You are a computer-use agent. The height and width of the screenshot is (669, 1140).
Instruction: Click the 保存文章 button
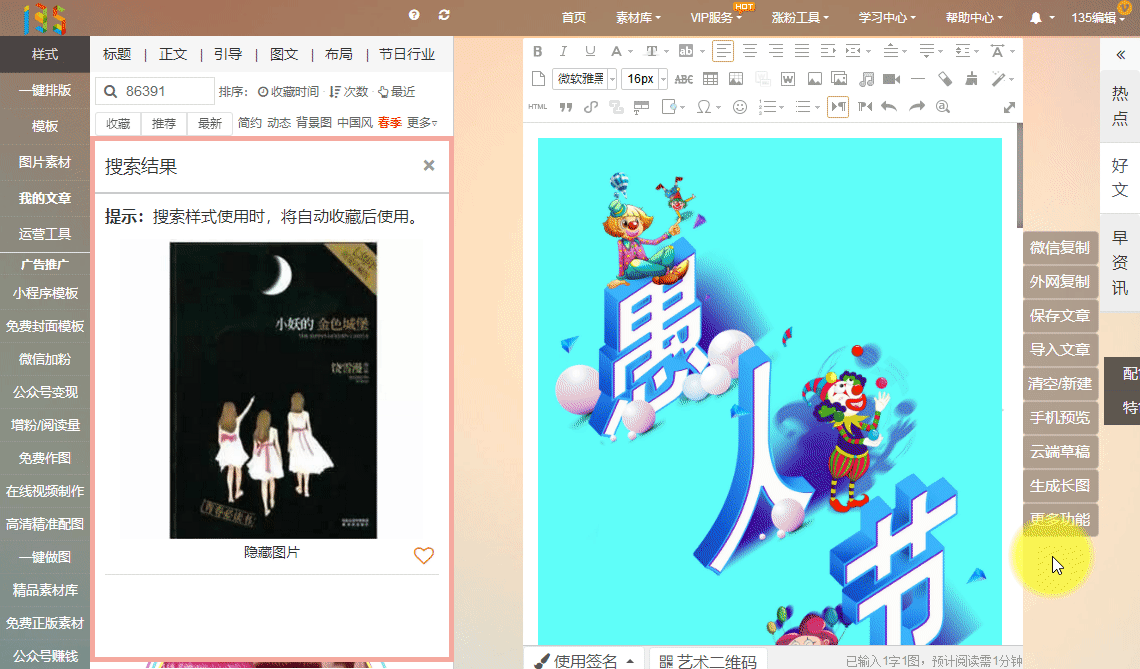[x=1060, y=316]
